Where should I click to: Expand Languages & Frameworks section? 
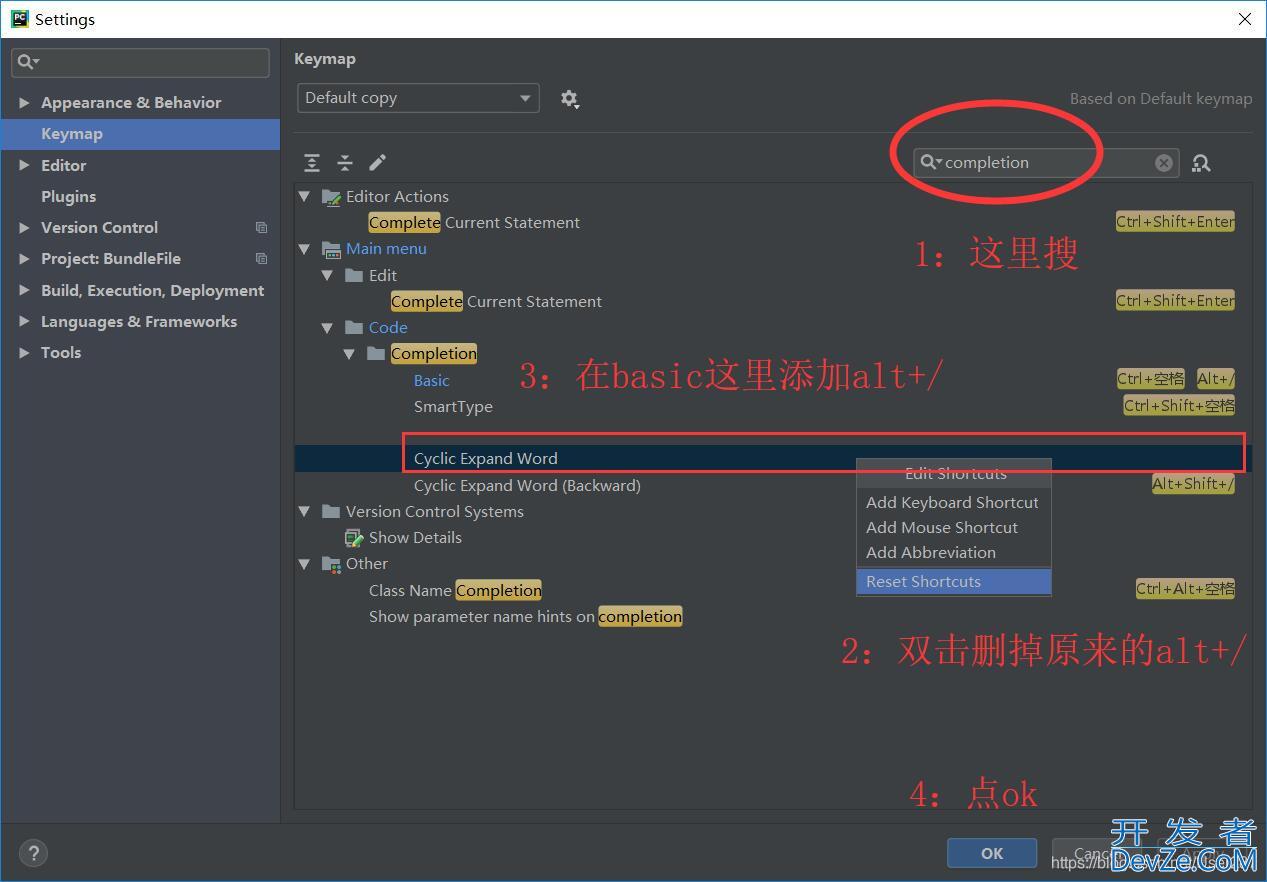pos(24,322)
